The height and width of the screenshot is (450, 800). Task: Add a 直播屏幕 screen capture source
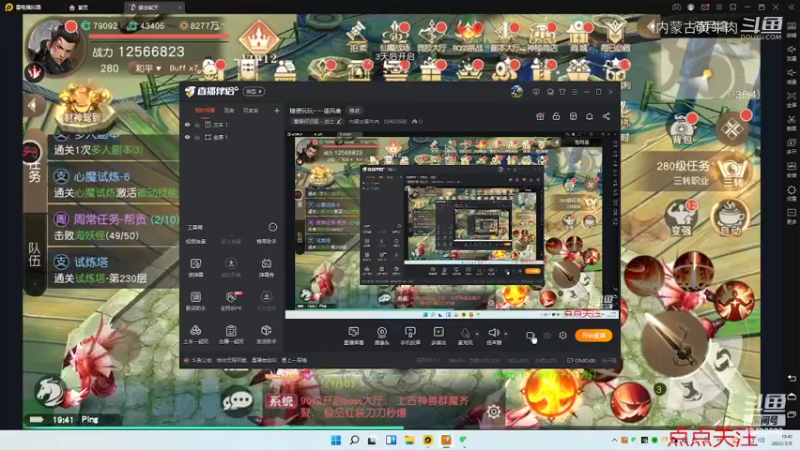[x=353, y=336]
